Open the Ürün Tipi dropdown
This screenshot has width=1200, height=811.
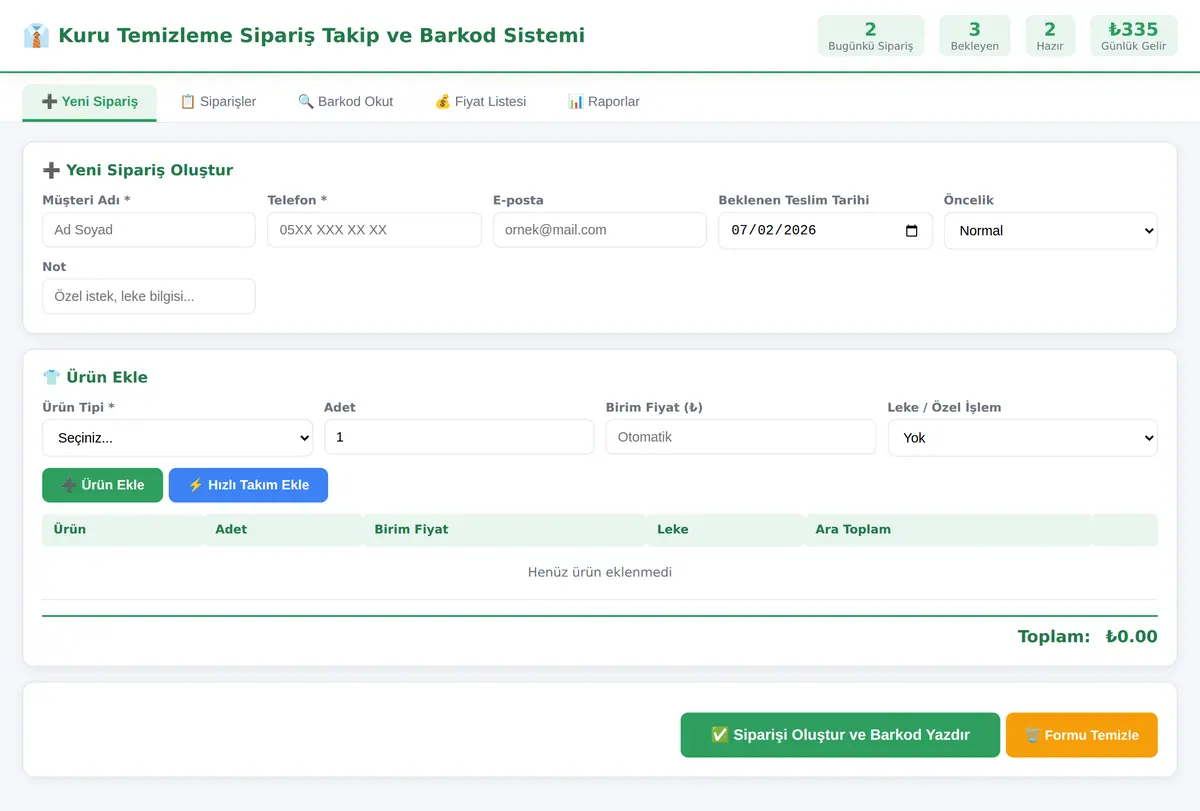177,437
